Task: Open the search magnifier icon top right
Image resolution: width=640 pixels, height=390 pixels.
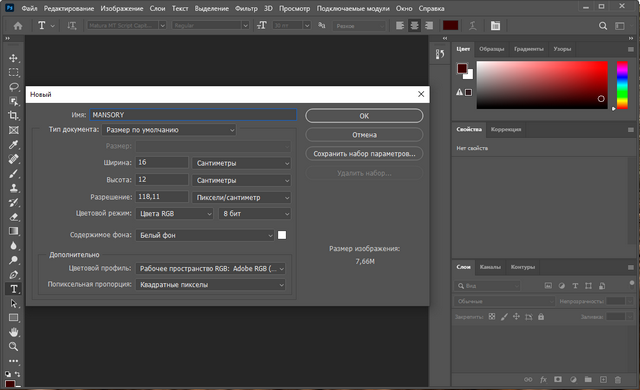Action: coord(603,26)
